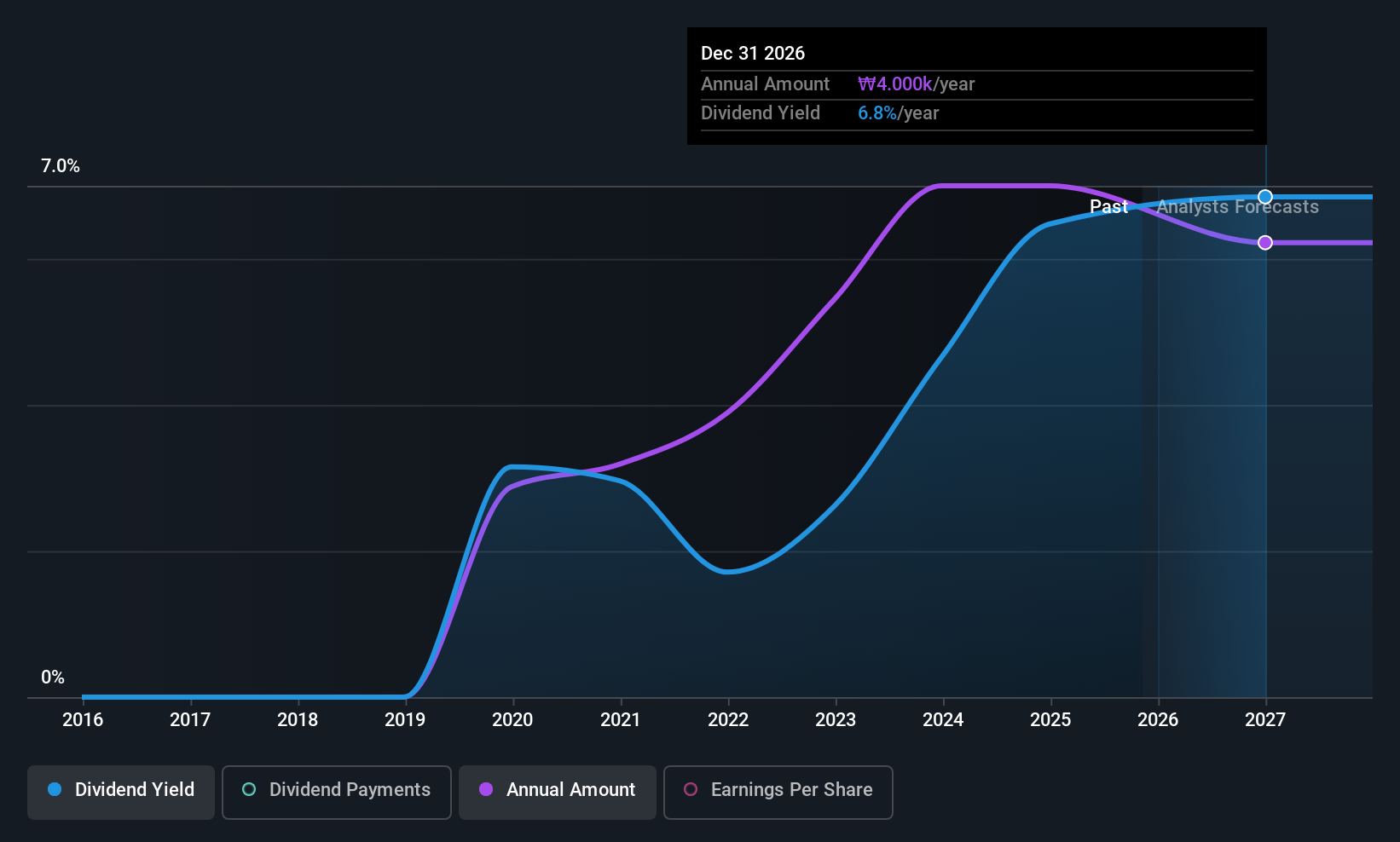Select the 2016 label on the x-axis
1400x842 pixels.
83,720
